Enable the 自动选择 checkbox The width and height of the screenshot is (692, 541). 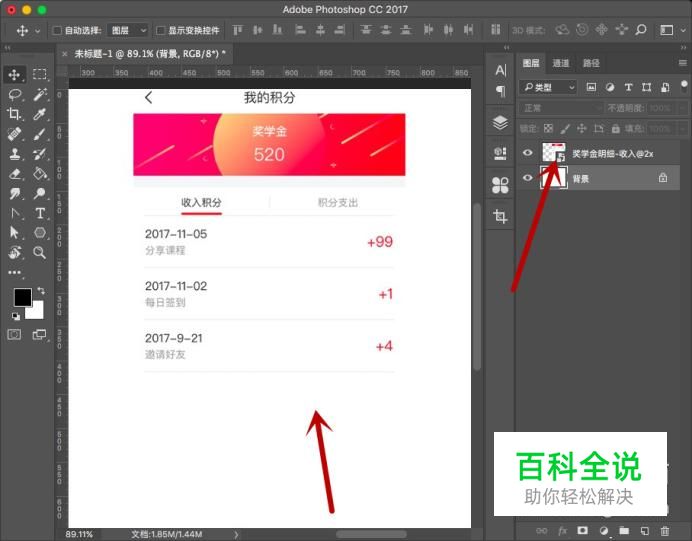(57, 30)
